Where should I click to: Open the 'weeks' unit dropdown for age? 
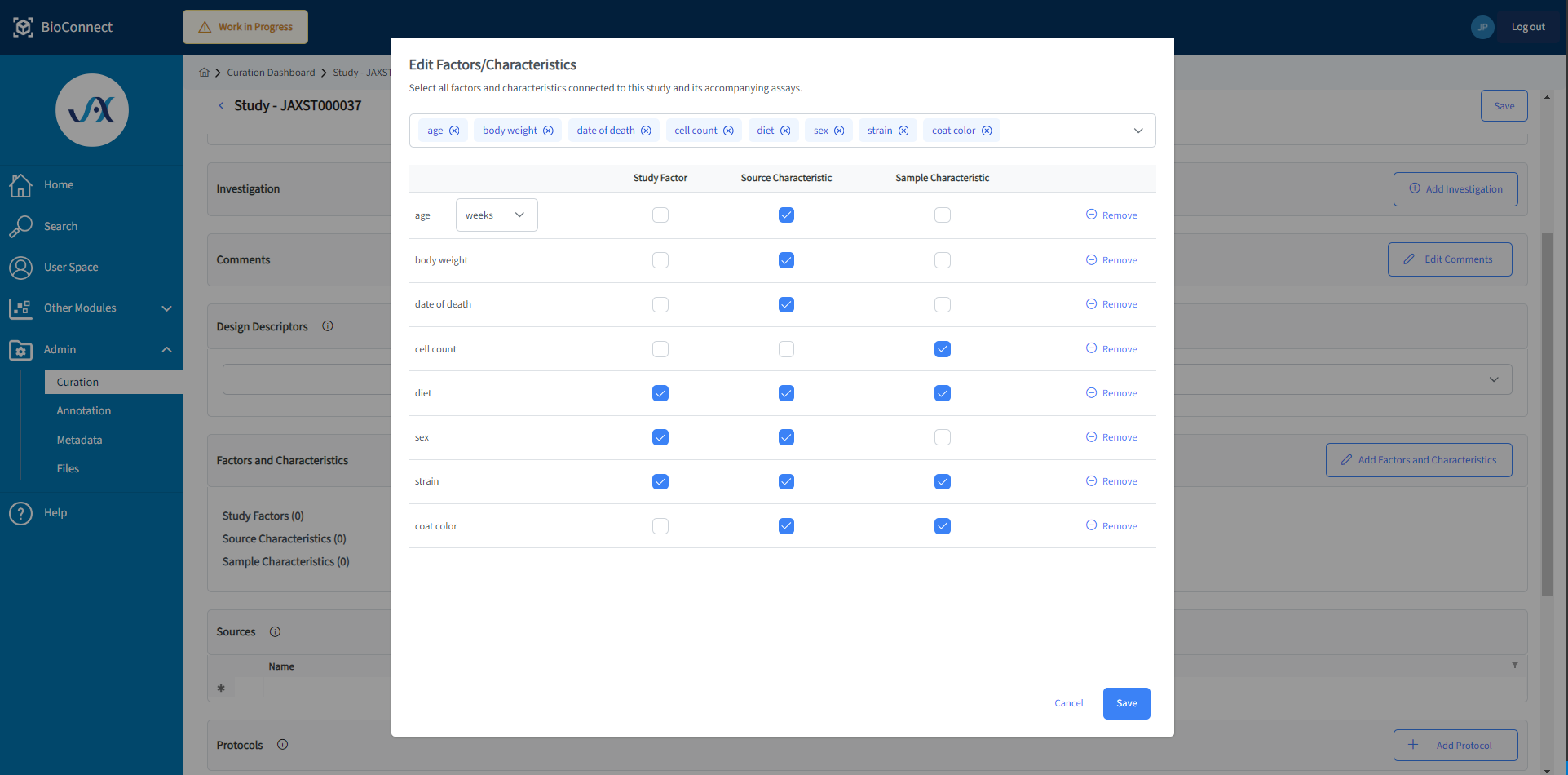(x=496, y=215)
